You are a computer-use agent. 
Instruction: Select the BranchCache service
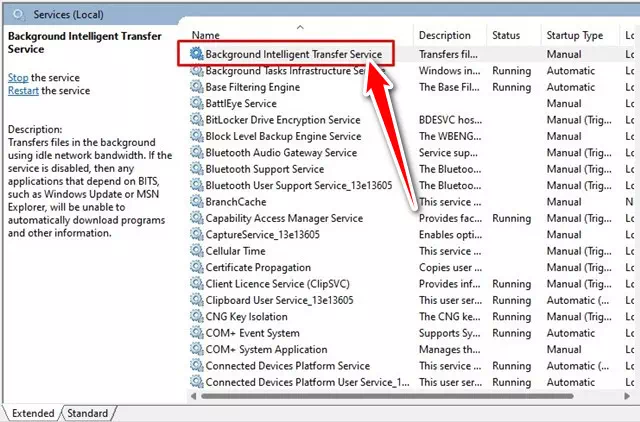coord(236,202)
